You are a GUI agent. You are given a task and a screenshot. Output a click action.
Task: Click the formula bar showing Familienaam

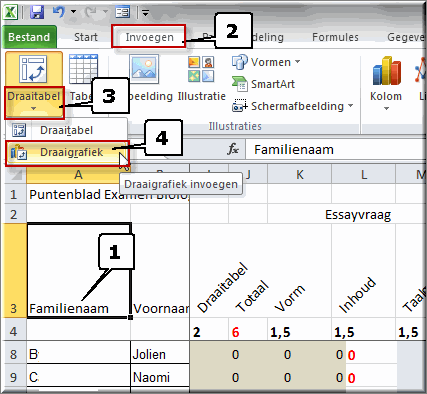tap(335, 150)
